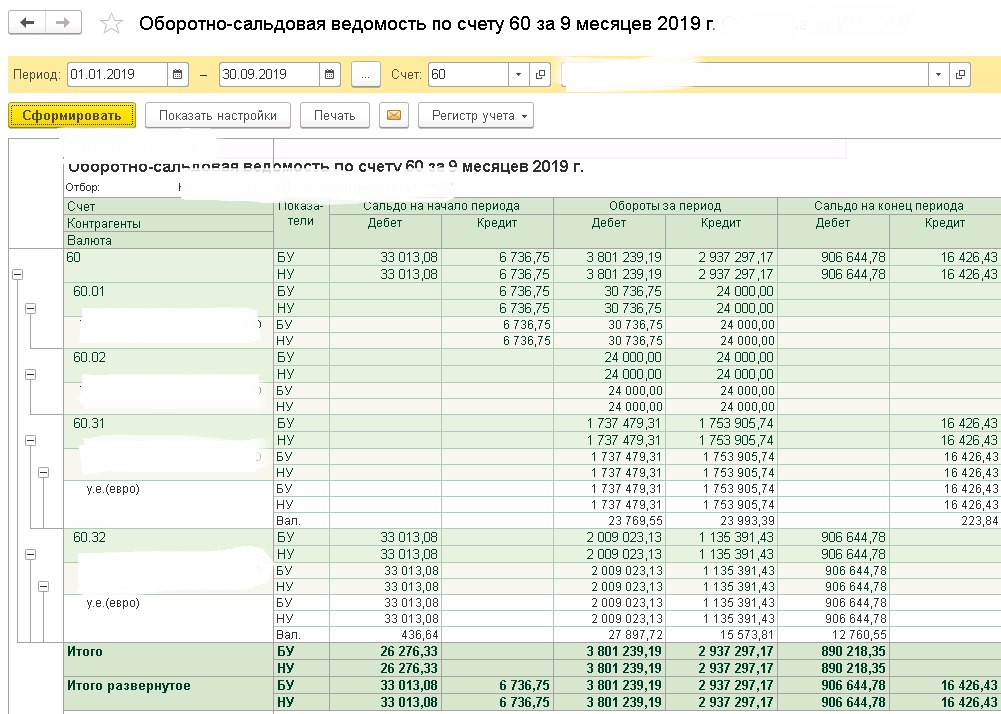Select cell 12 760,55 closing currency balance
Image resolution: width=1001 pixels, height=714 pixels.
[833, 635]
